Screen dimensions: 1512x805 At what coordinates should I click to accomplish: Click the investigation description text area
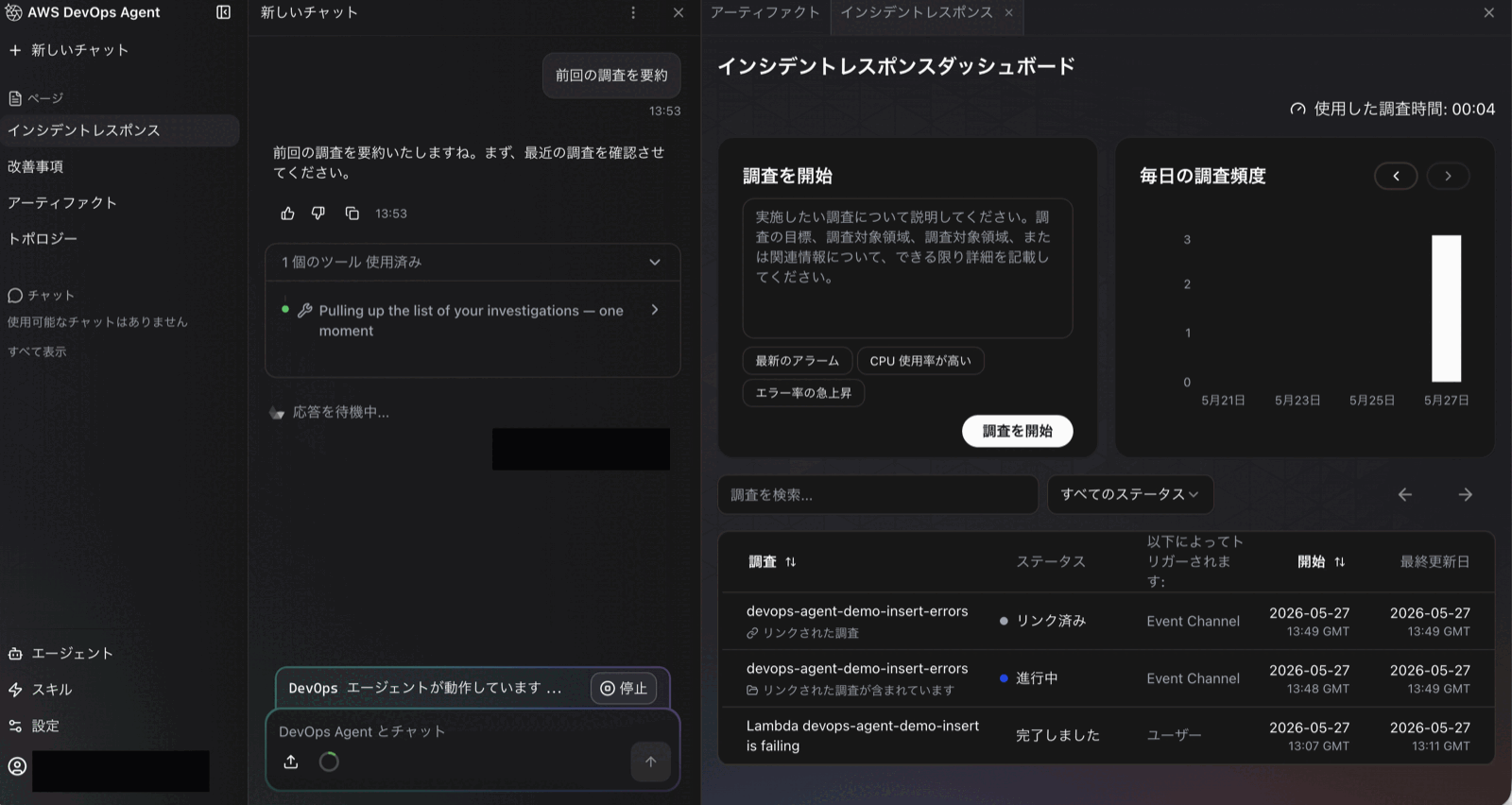[907, 268]
